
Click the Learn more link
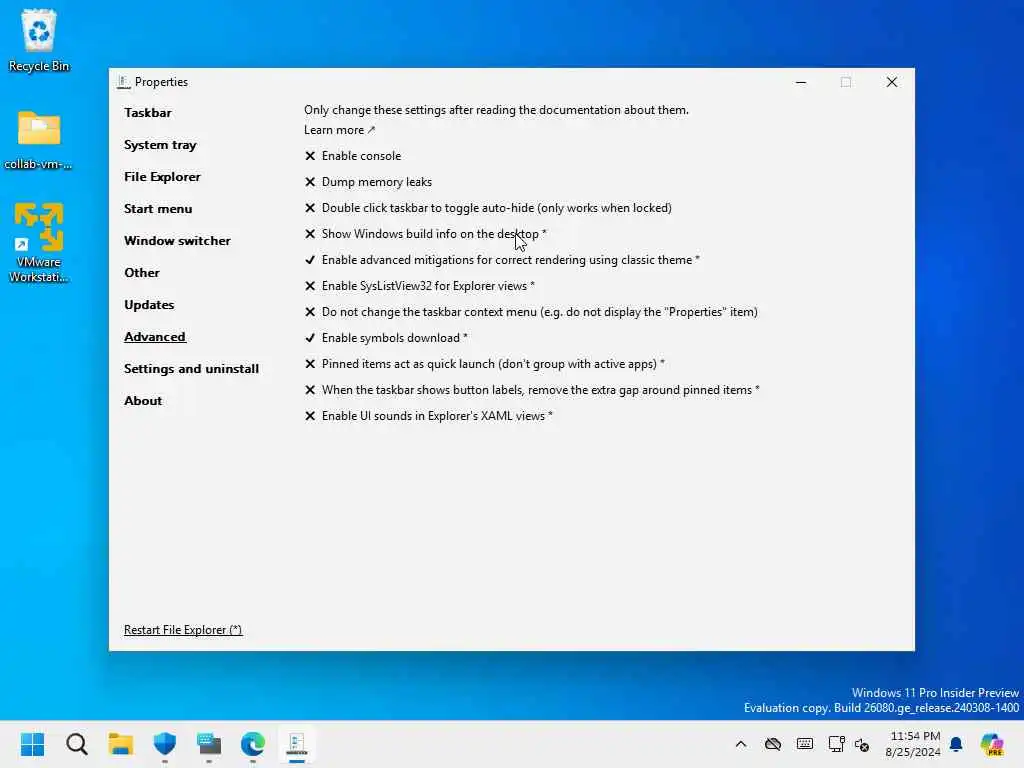pyautogui.click(x=339, y=130)
